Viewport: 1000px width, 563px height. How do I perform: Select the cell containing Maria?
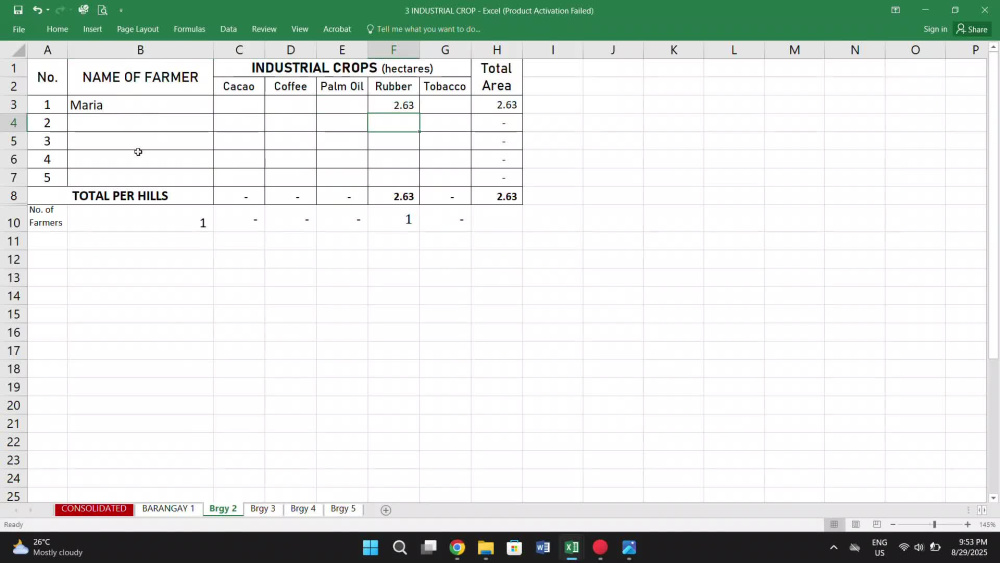pos(140,105)
